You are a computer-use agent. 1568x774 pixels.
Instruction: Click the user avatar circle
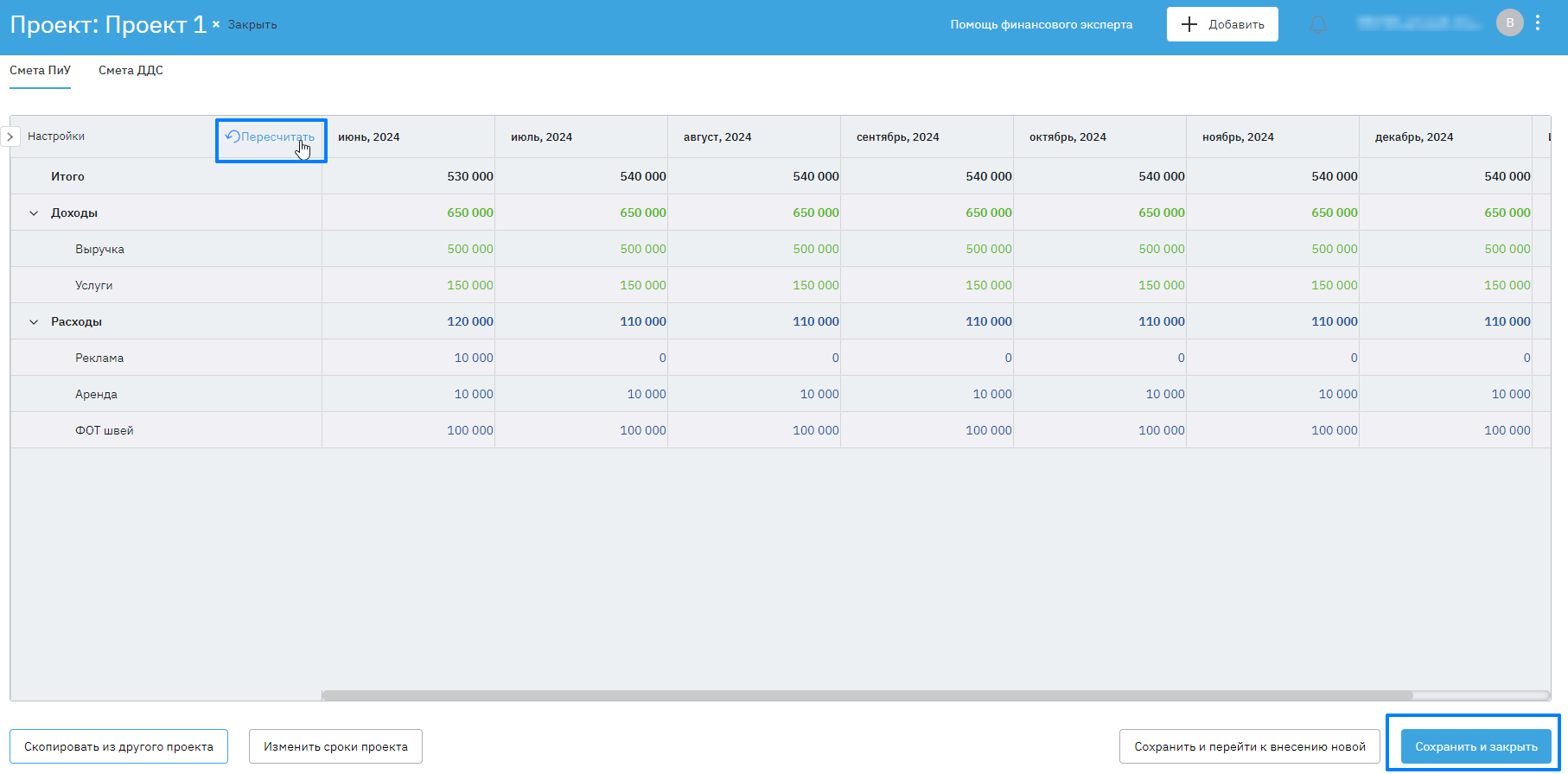click(1509, 23)
